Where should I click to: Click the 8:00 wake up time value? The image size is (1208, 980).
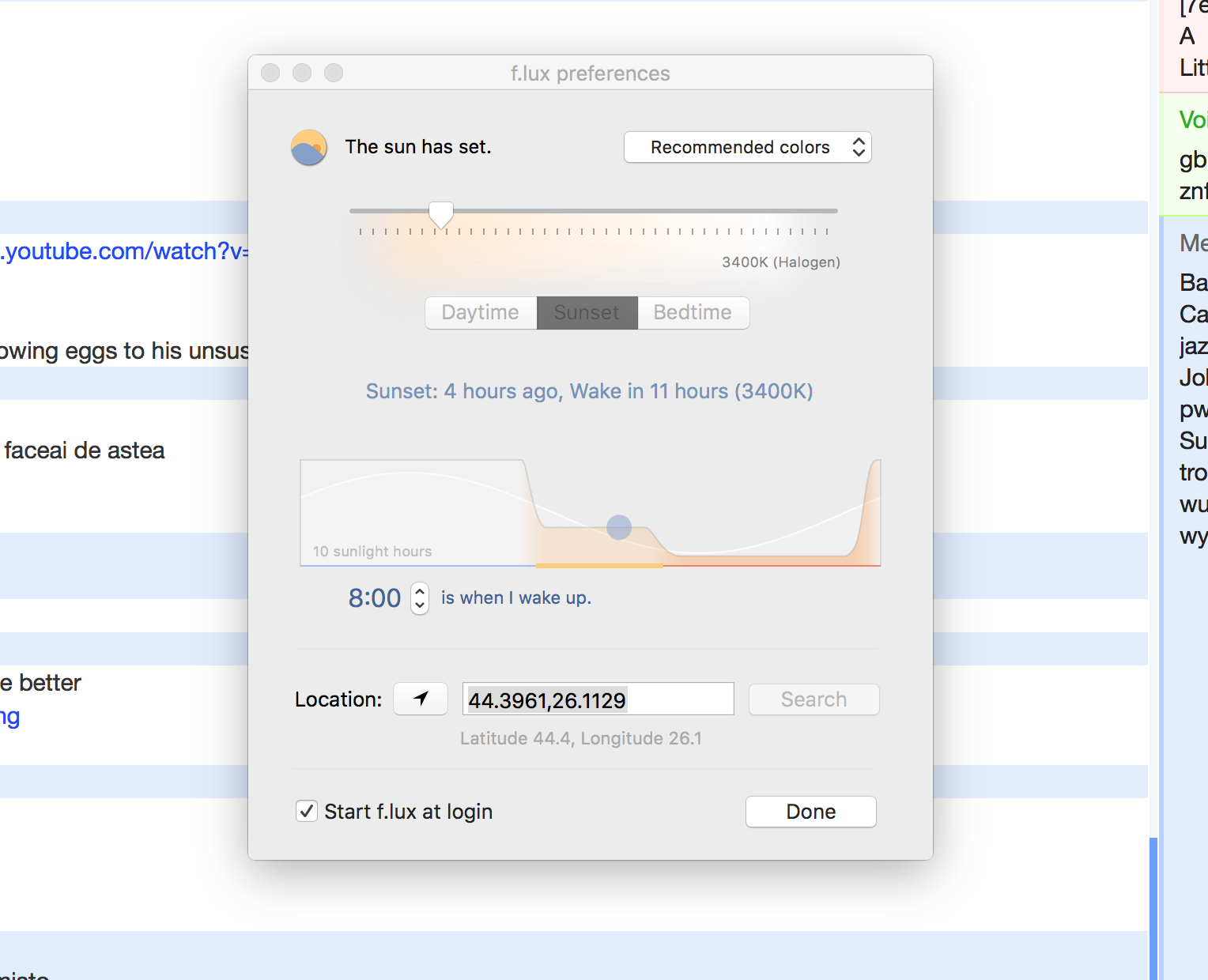pos(375,598)
